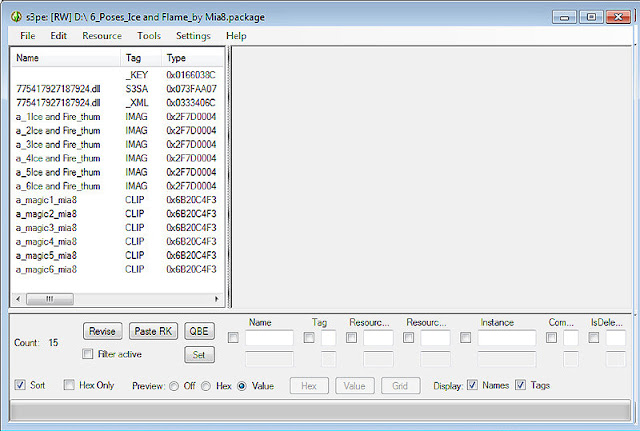Click the Paste RK button
The width and height of the screenshot is (640, 431).
pos(153,331)
